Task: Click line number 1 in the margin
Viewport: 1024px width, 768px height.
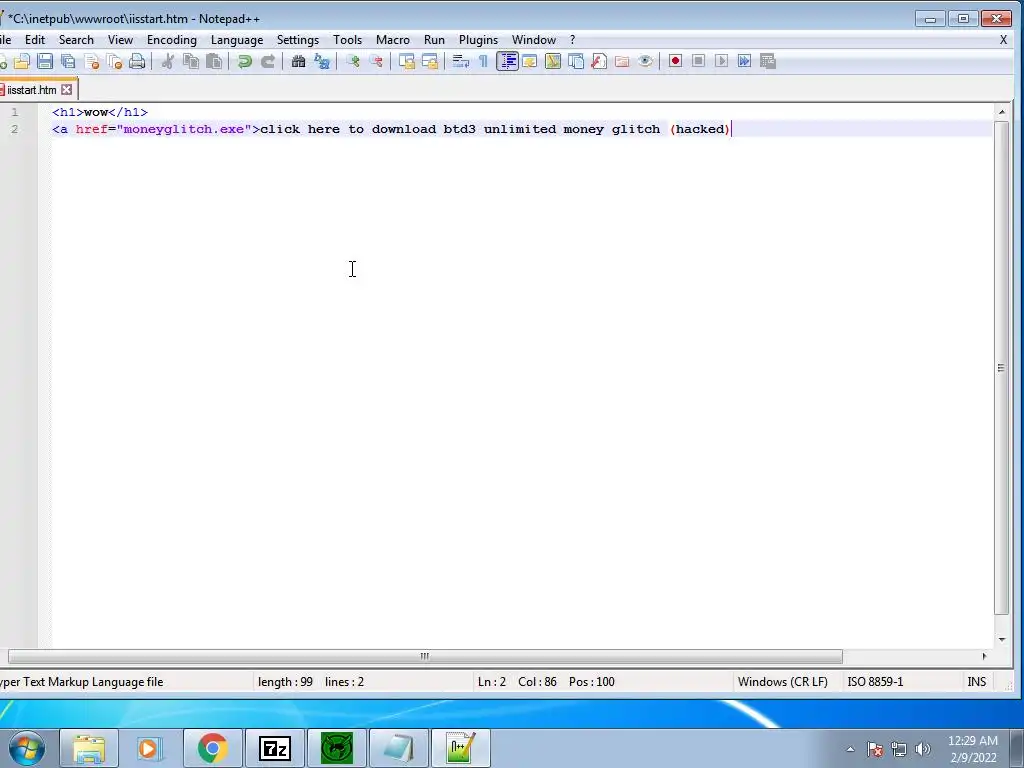Action: click(x=14, y=112)
